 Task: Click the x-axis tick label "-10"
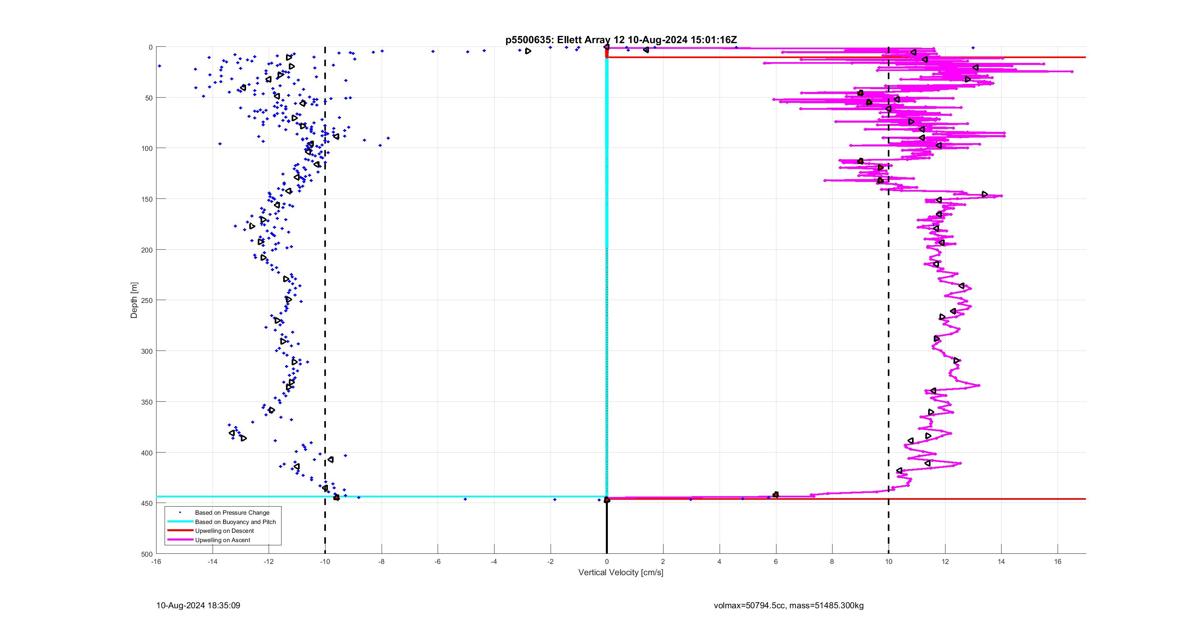click(325, 562)
